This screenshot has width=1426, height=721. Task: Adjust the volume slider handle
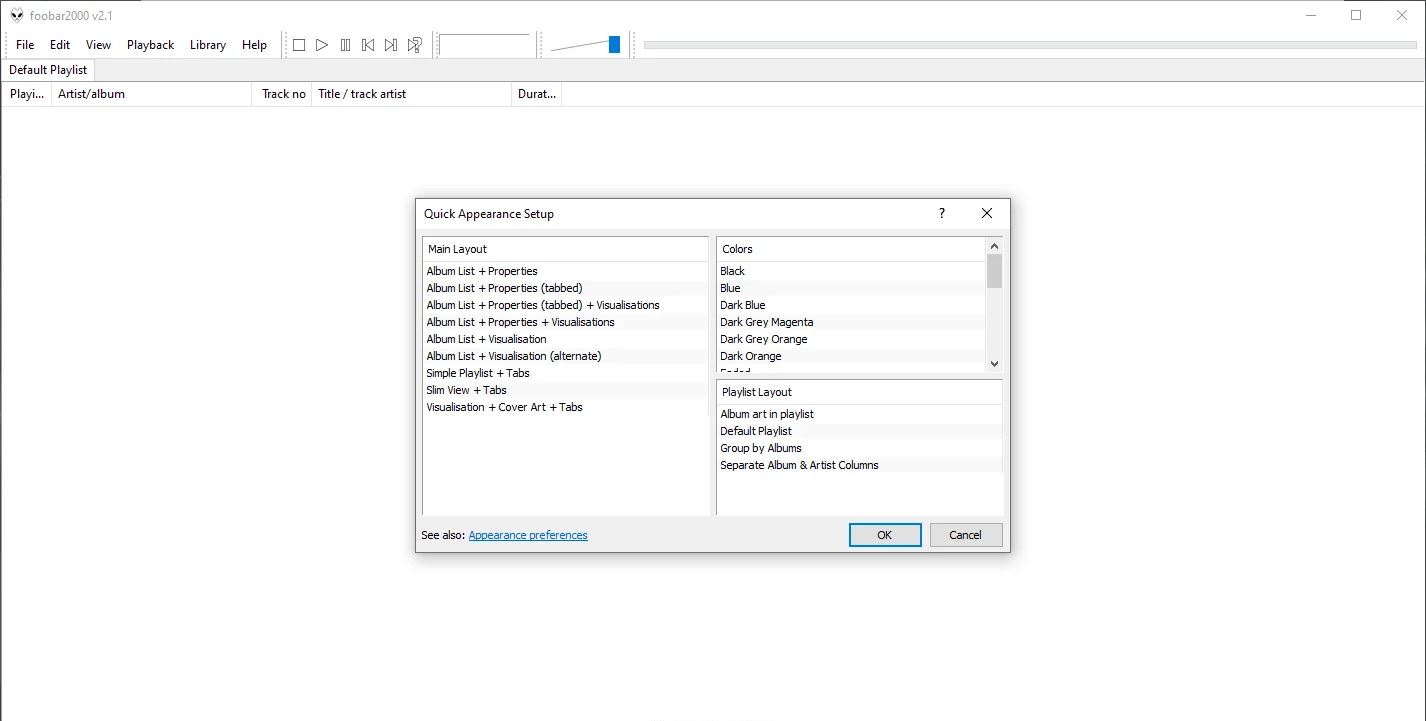pos(614,44)
